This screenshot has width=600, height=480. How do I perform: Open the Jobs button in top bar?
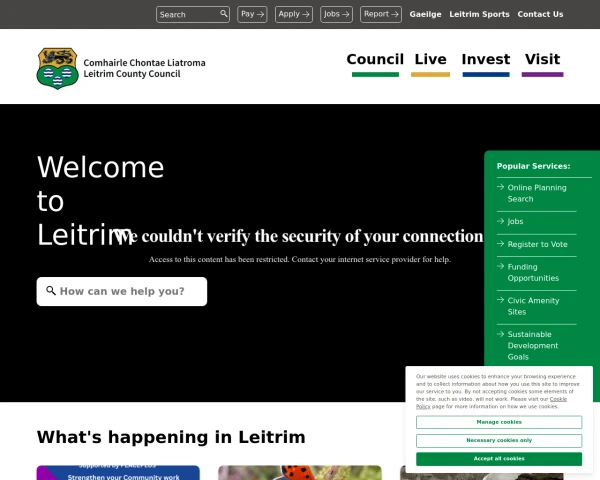[x=336, y=14]
